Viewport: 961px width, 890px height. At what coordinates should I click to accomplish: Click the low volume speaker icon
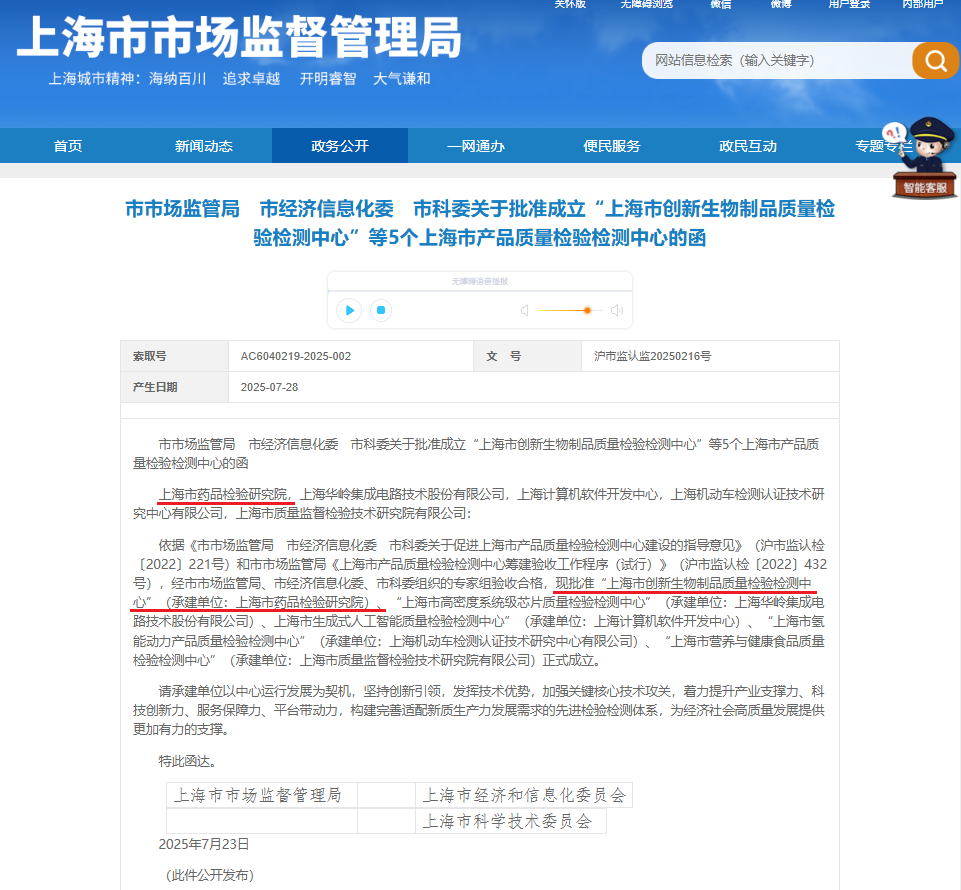pyautogui.click(x=524, y=310)
